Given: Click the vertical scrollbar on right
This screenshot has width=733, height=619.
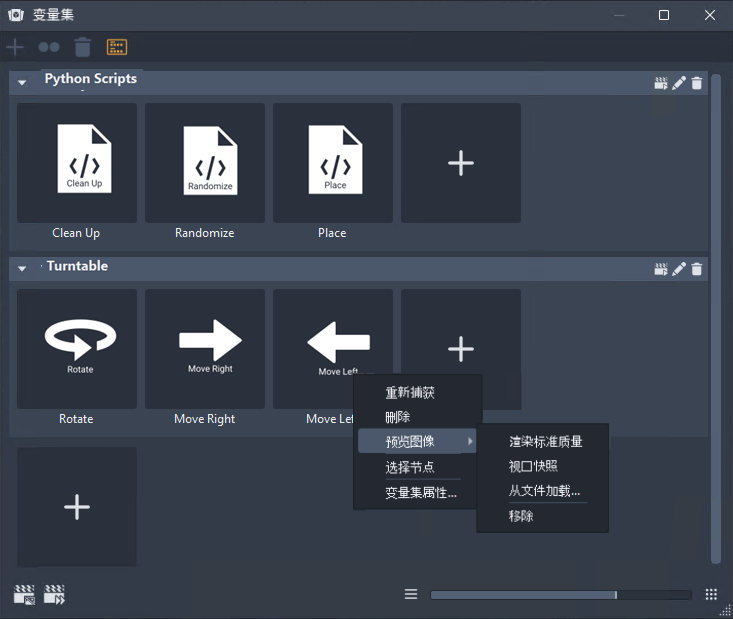Looking at the screenshot, I should [x=715, y=319].
